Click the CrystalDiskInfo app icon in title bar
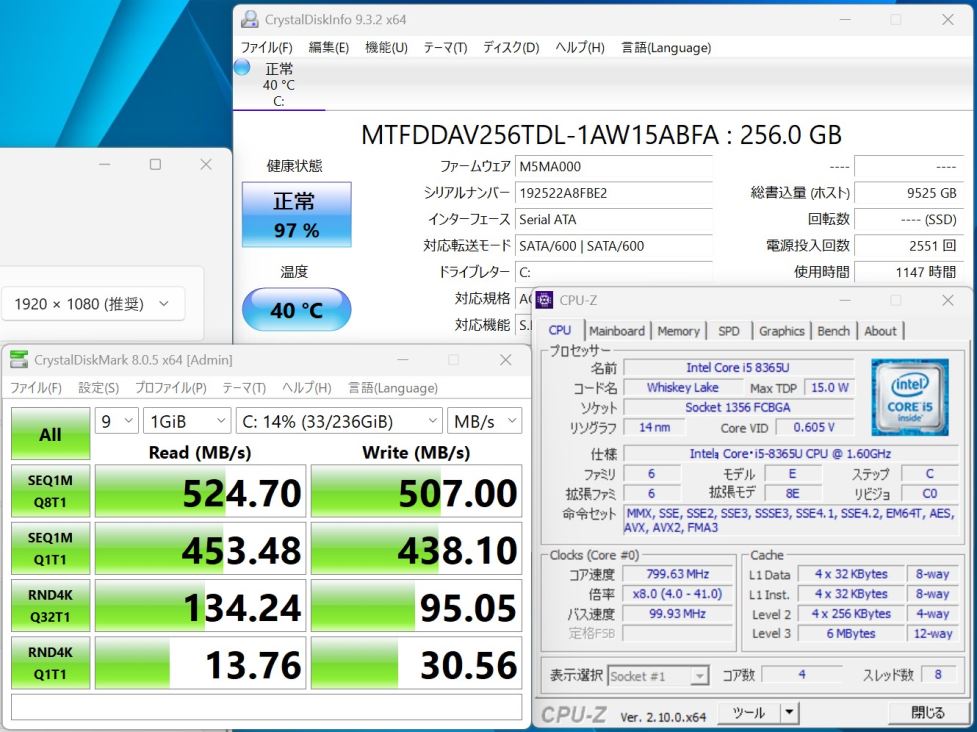This screenshot has width=977, height=732. 250,19
